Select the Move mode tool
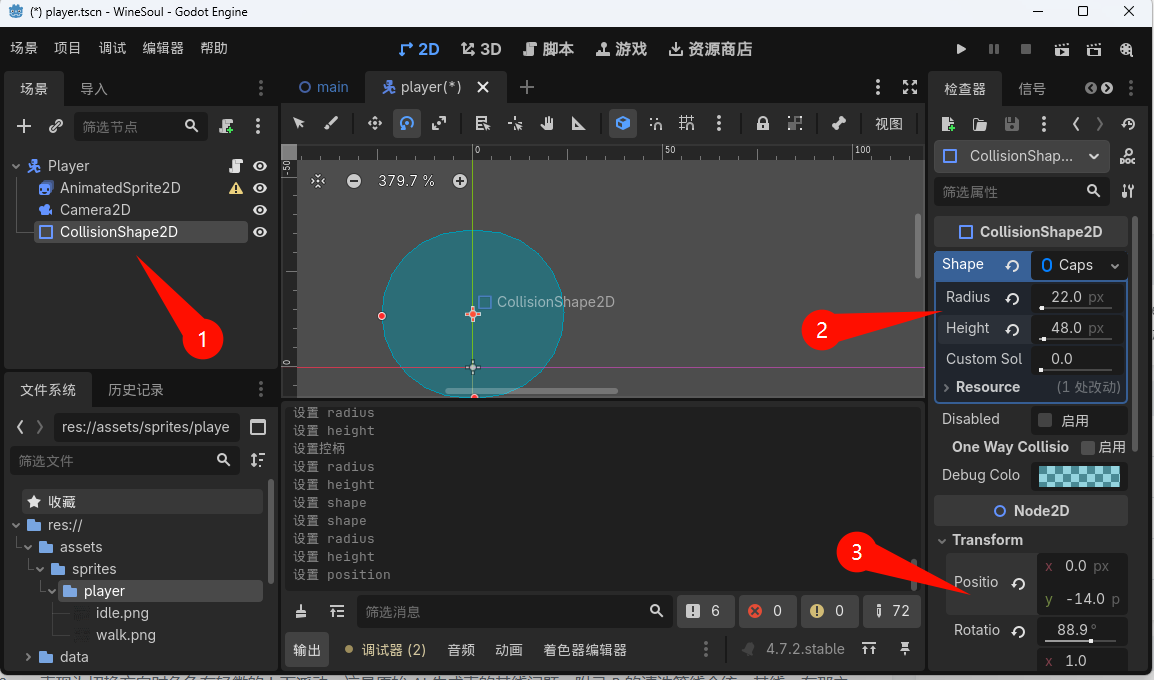The image size is (1154, 680). [375, 124]
